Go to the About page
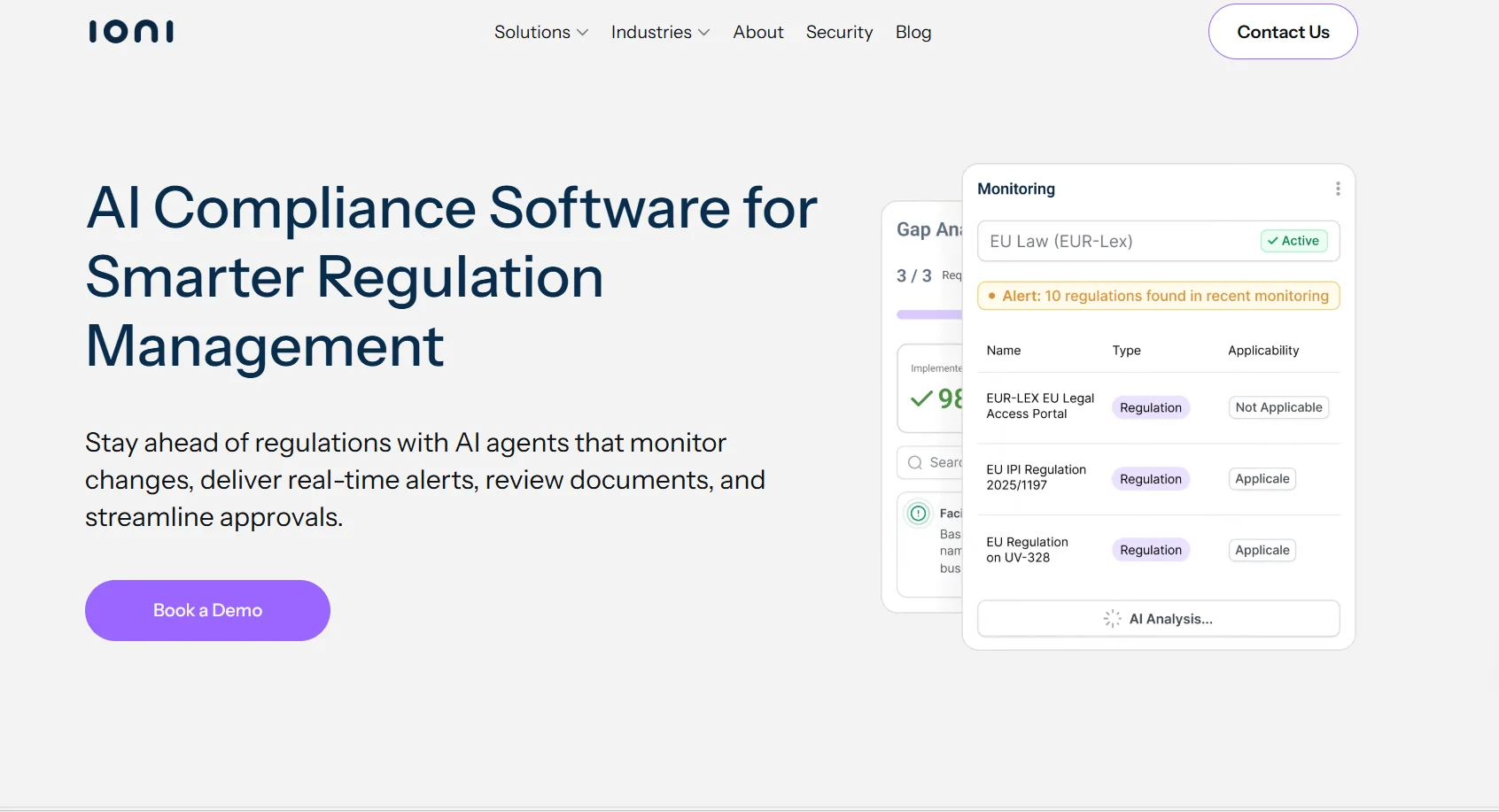 coord(757,33)
